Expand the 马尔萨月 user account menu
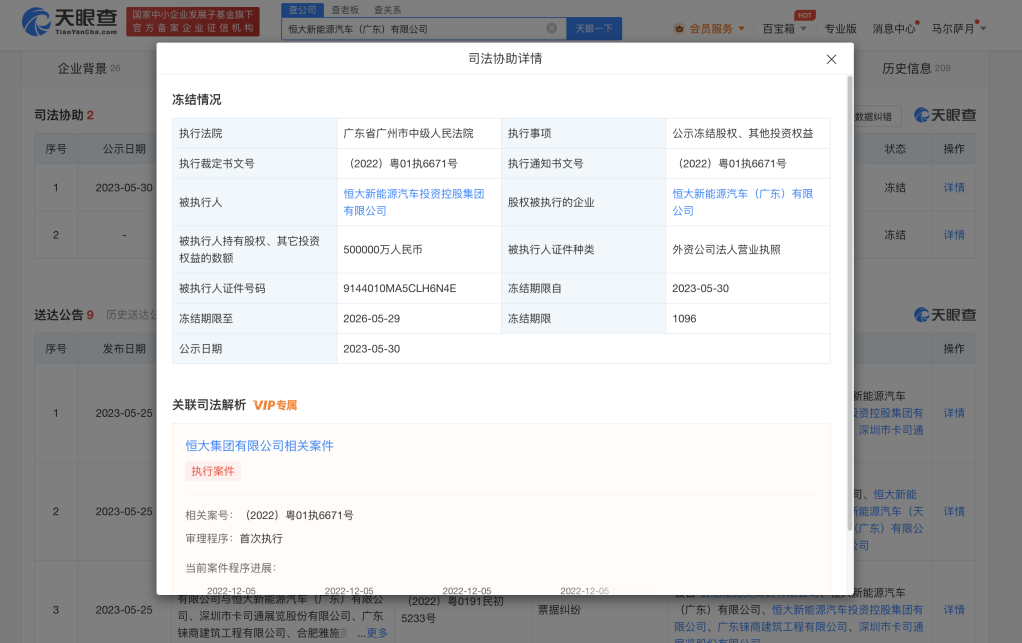Screen dimensions: 1022x643 tap(958, 29)
